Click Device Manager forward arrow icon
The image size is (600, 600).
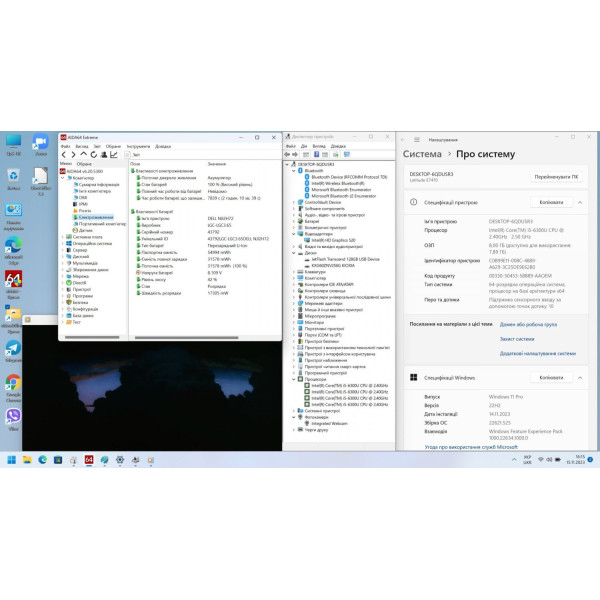(295, 155)
